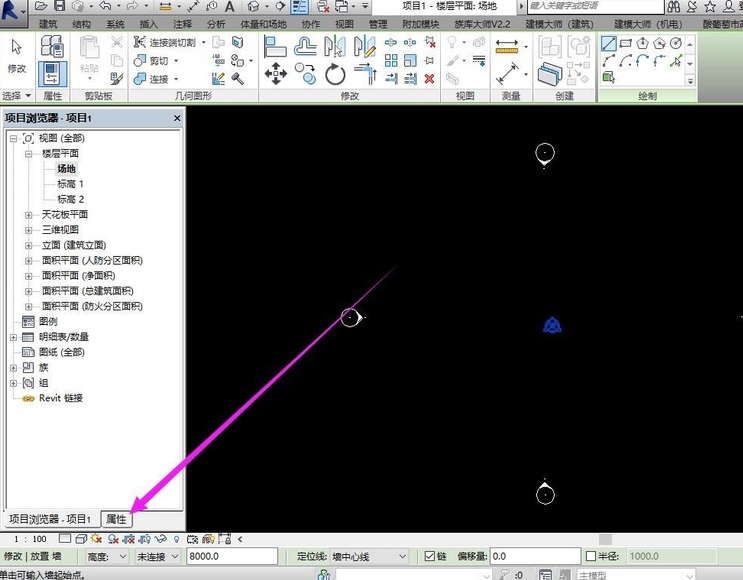Viewport: 743px width, 580px height.
Task: Click the Rectangle draw tool
Action: tap(625, 43)
